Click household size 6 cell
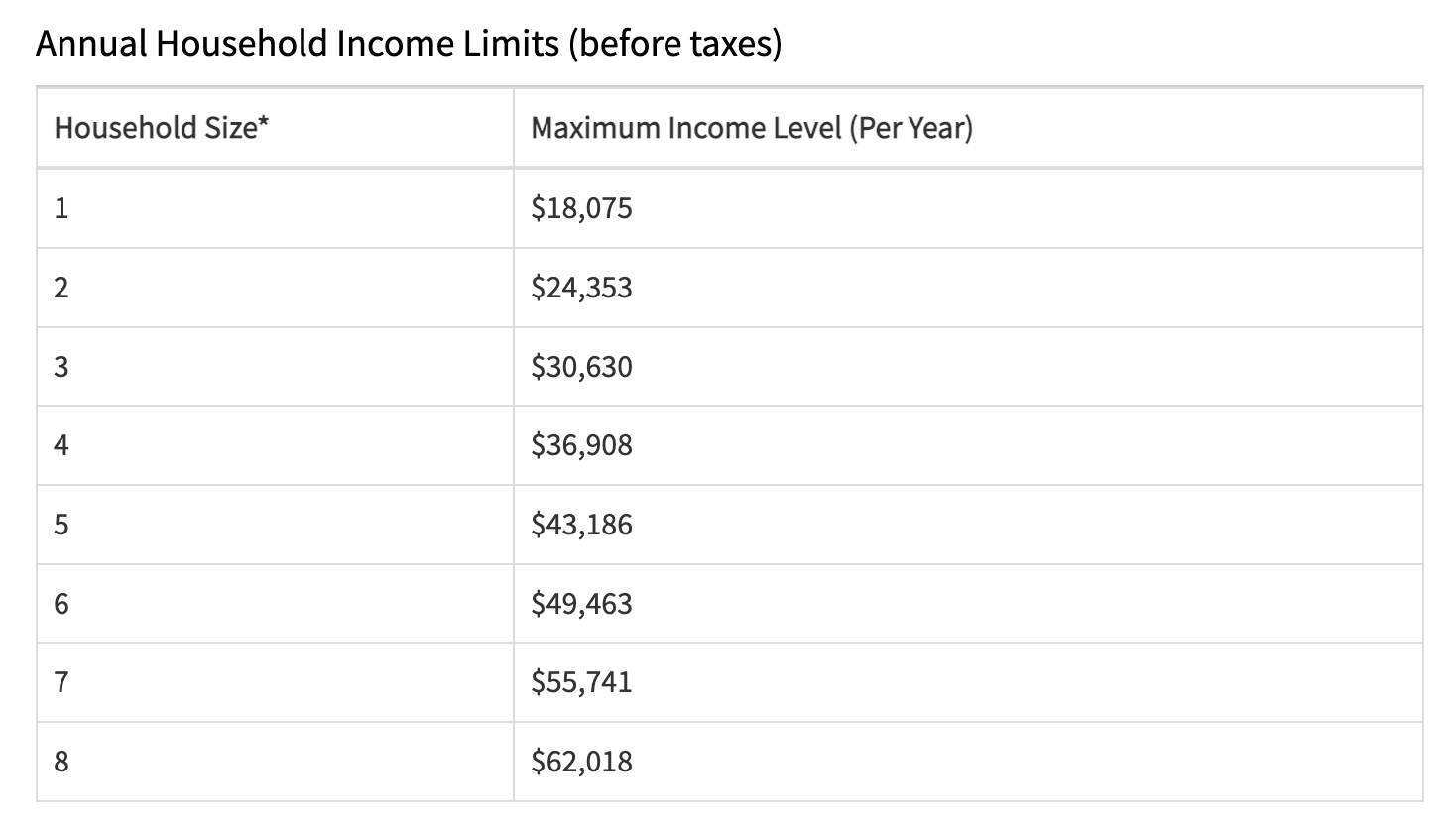This screenshot has height=829, width=1456. click(x=275, y=604)
